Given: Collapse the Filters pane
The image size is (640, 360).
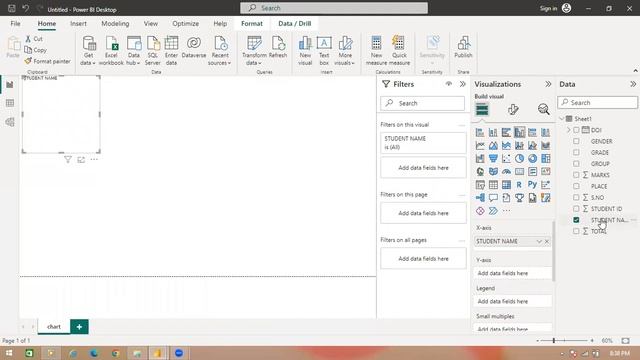Looking at the screenshot, I should coord(462,84).
